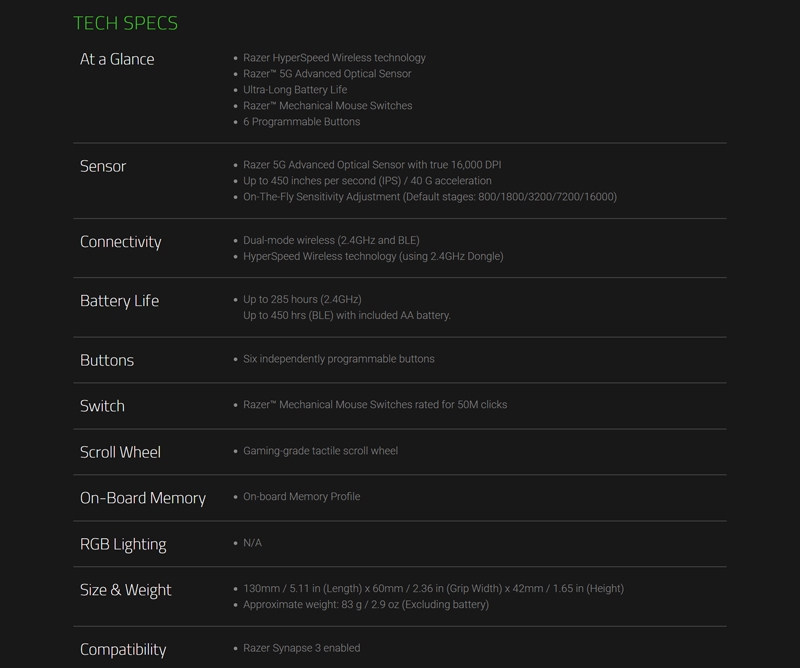Click the TECH SPECS heading
Viewport: 800px width, 668px height.
click(x=126, y=23)
